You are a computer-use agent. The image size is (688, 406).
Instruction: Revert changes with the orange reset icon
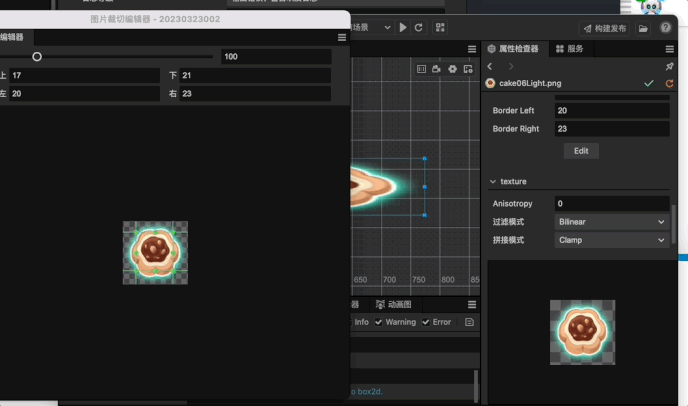click(669, 83)
